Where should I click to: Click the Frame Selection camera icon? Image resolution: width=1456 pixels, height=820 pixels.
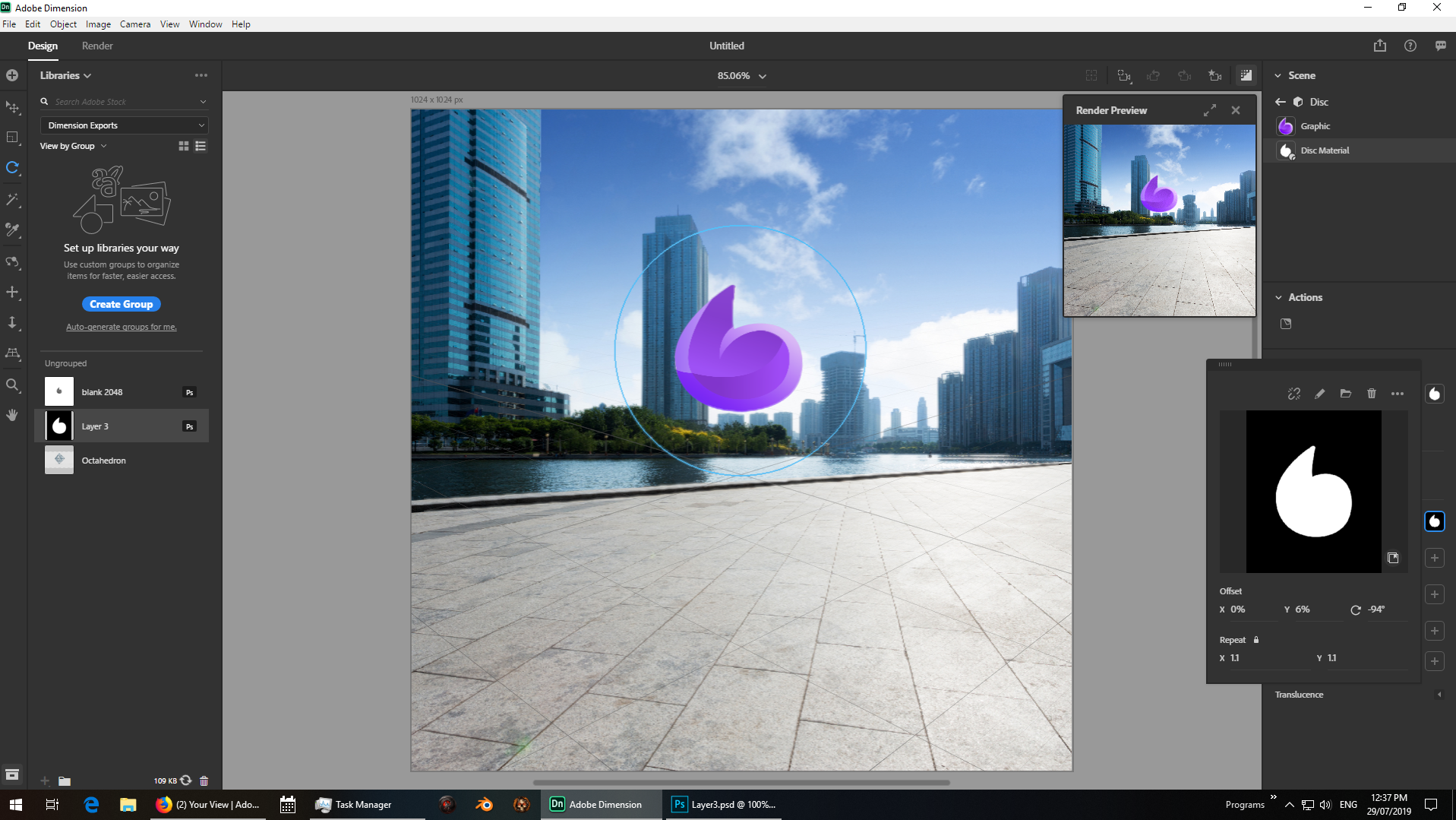(1124, 75)
